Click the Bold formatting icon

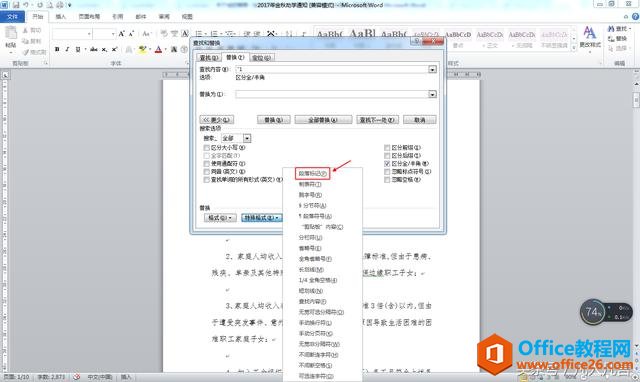[x=57, y=49]
